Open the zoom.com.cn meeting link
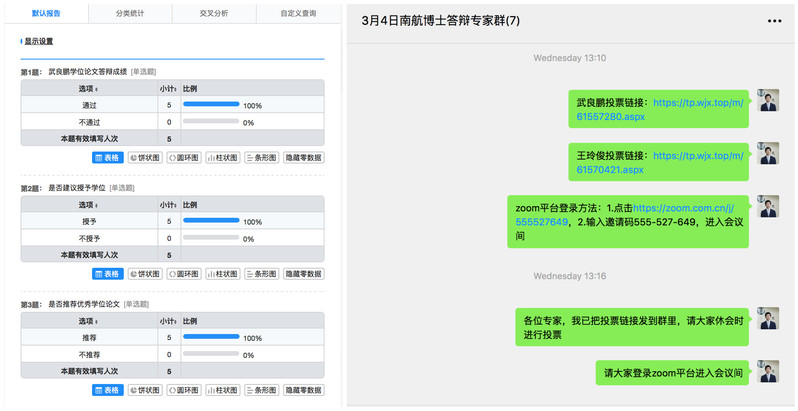The image size is (798, 411). (x=688, y=207)
